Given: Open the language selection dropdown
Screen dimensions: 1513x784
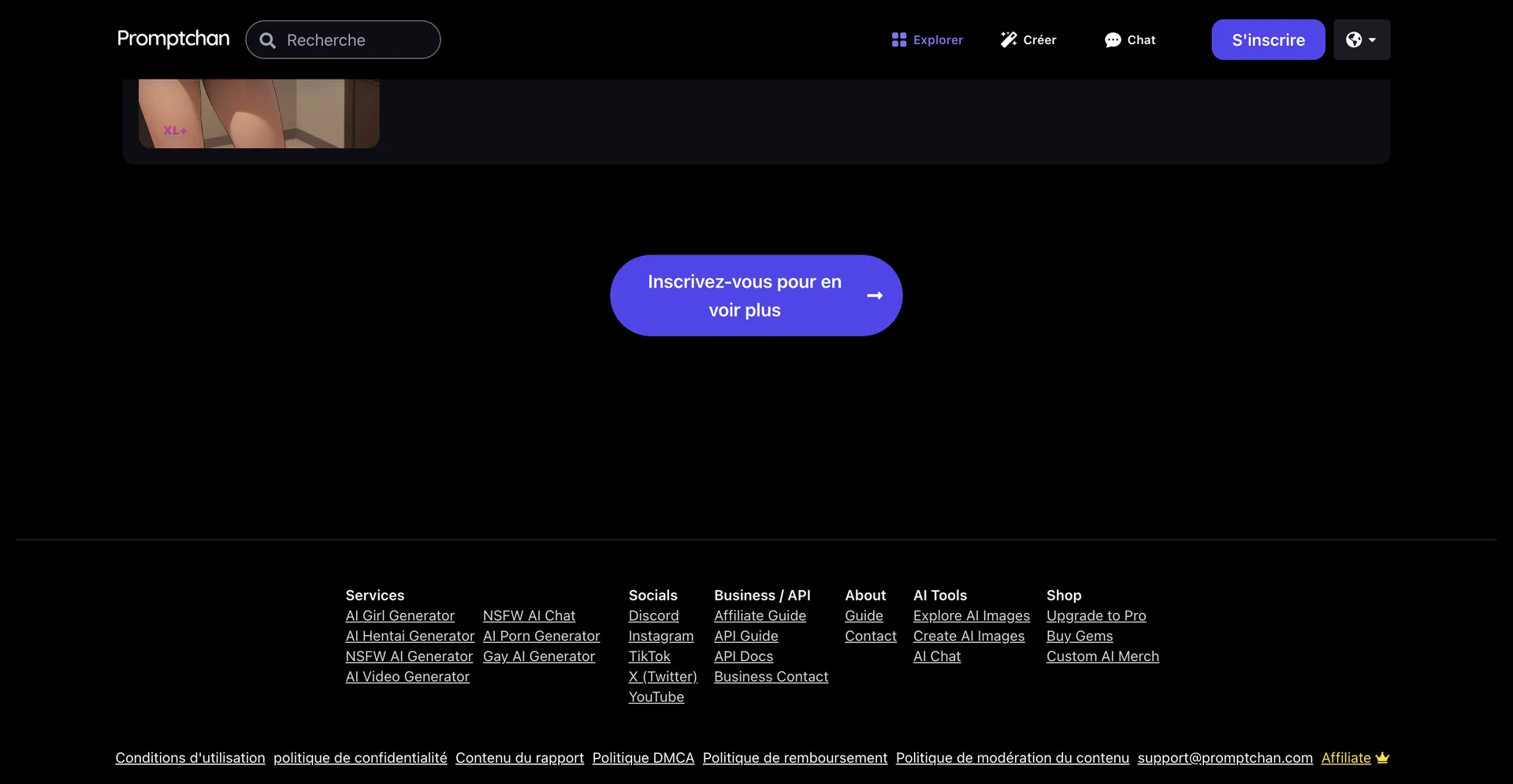Looking at the screenshot, I should click(1362, 39).
